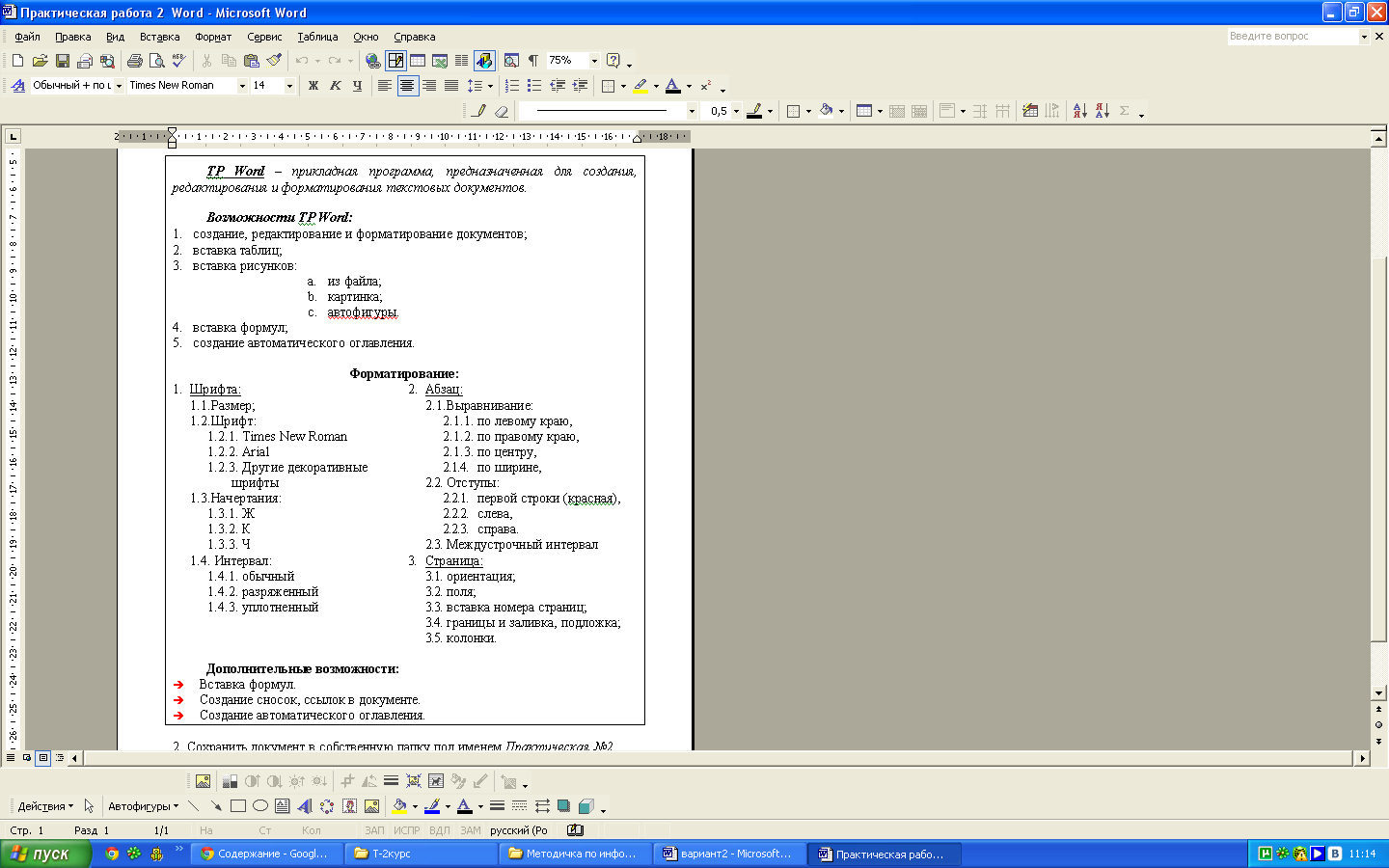The height and width of the screenshot is (868, 1389).
Task: Expand the line spacing dropdown arrow
Action: tap(490, 86)
